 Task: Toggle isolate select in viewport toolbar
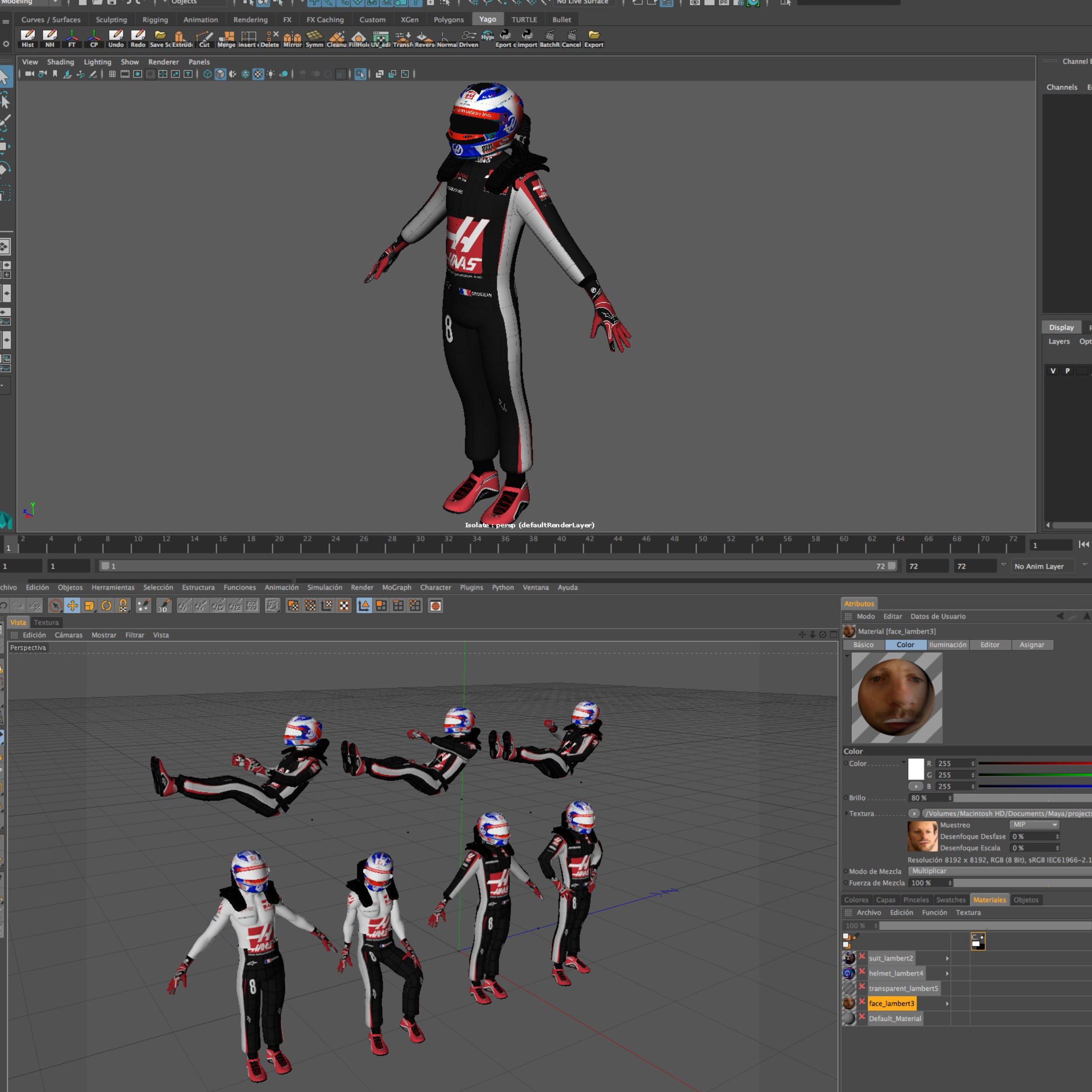point(360,74)
